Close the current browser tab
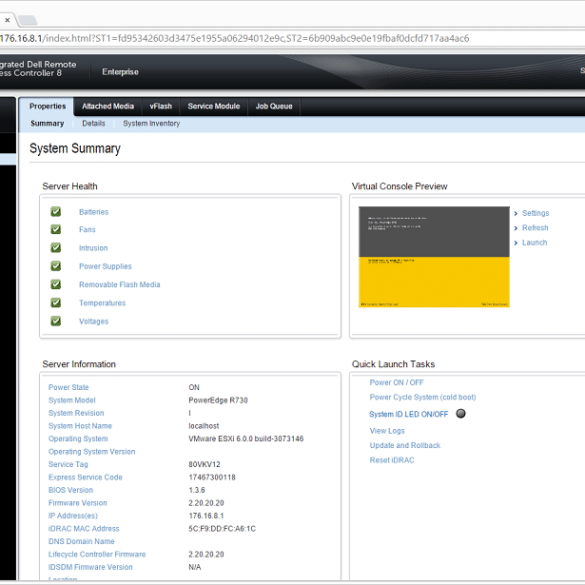Image resolution: width=585 pixels, height=585 pixels. coord(7,20)
